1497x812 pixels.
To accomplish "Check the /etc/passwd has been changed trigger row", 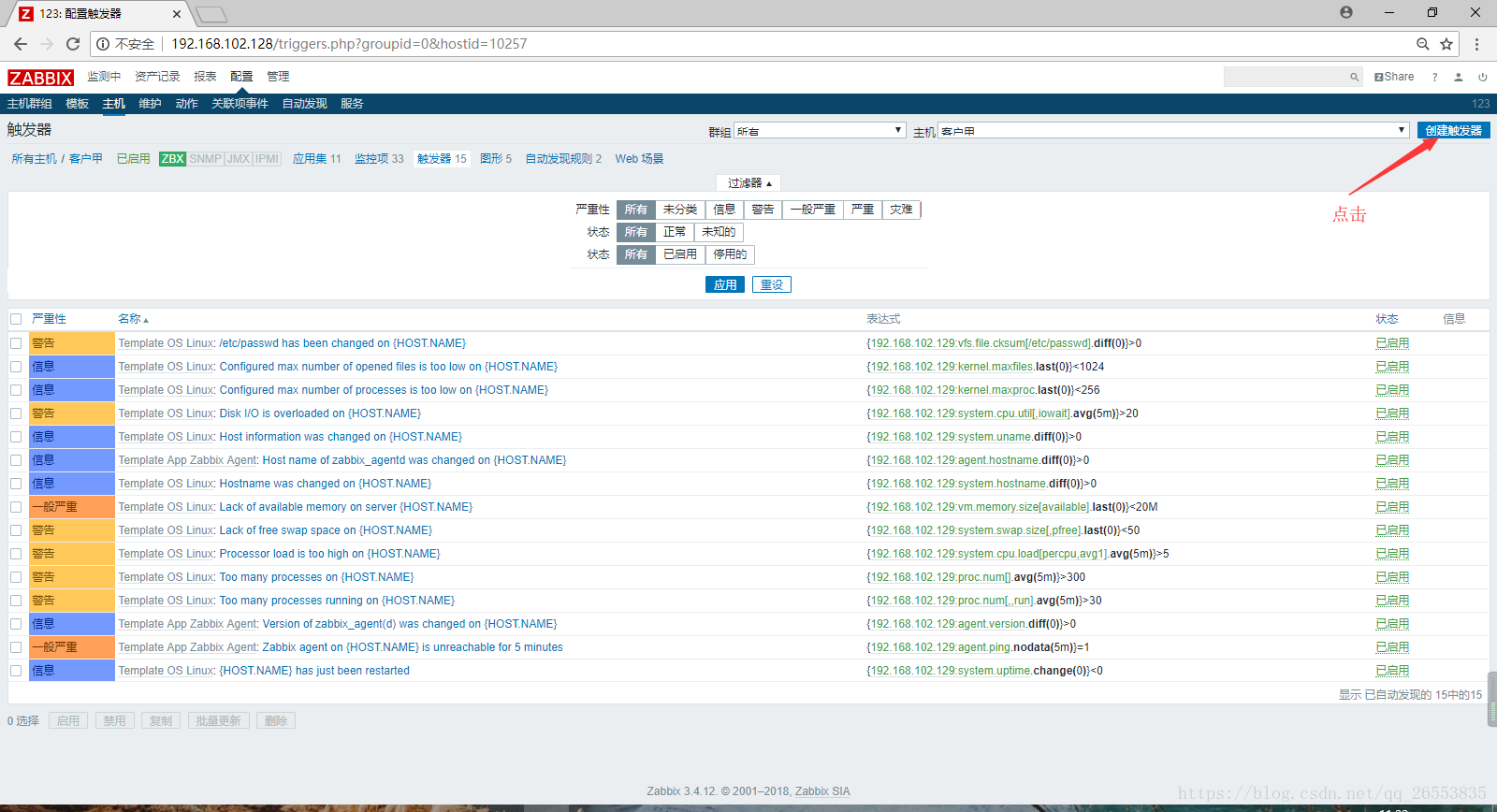I will click(16, 343).
